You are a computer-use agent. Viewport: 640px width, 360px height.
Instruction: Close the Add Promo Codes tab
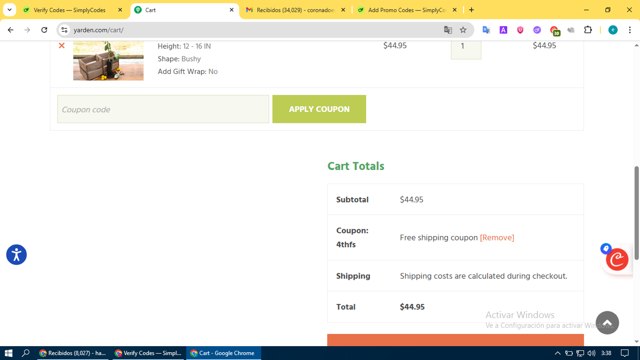[455, 10]
